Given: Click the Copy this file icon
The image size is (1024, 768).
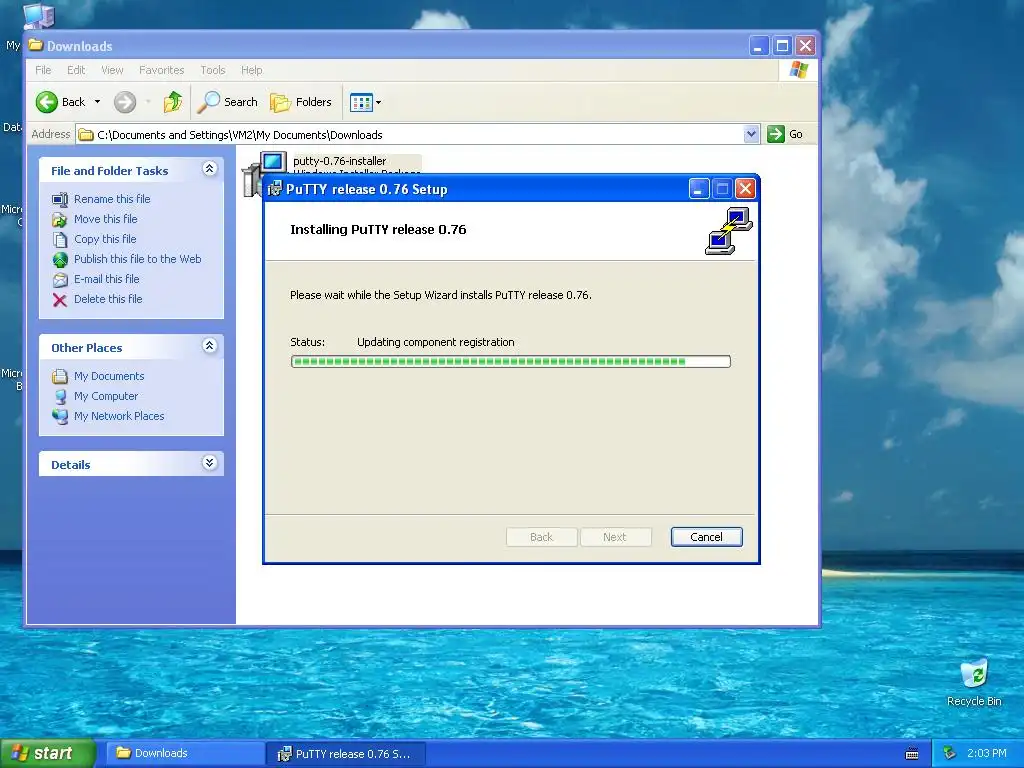Looking at the screenshot, I should coord(60,240).
